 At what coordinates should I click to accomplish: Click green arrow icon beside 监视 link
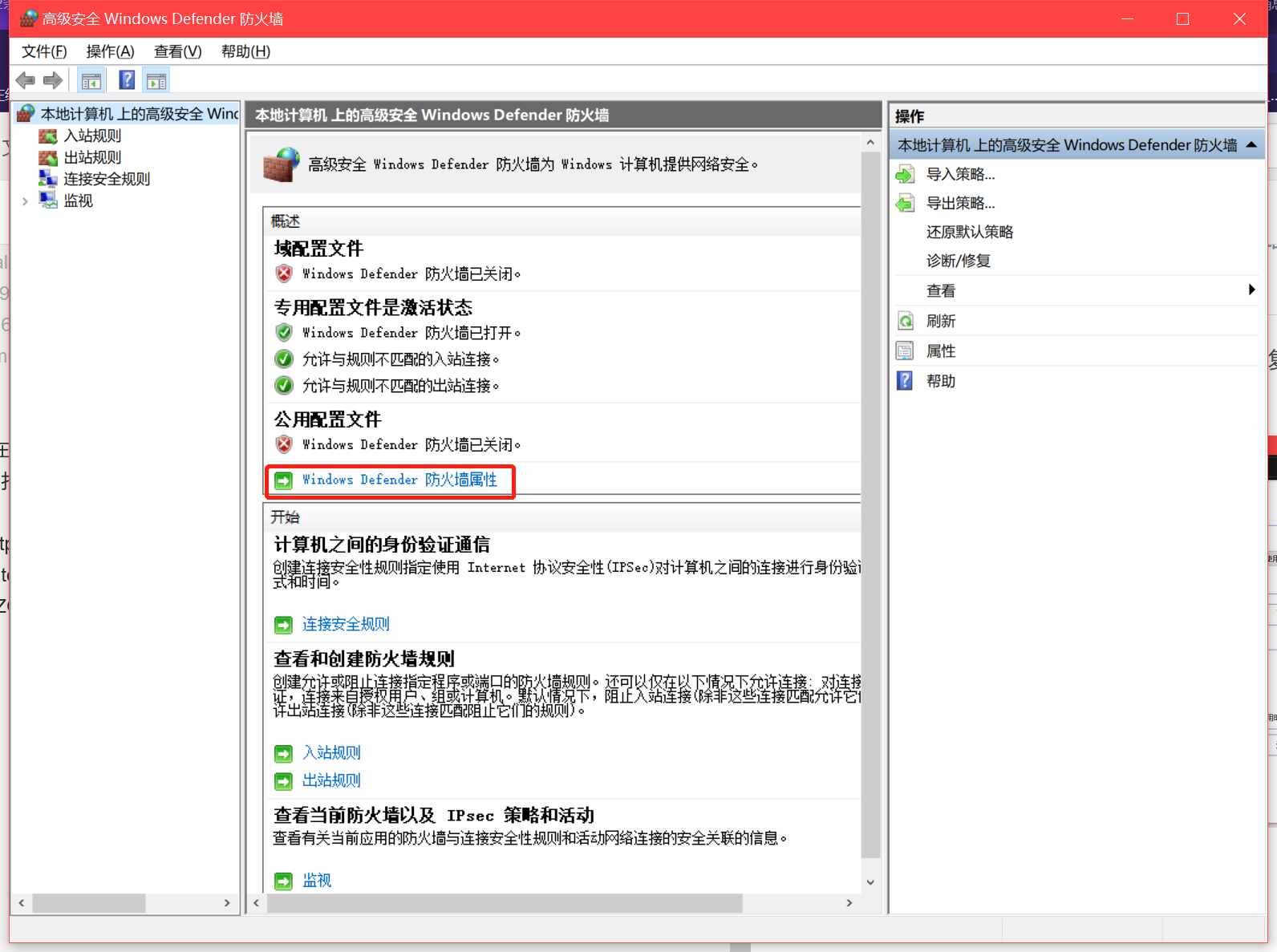[x=283, y=881]
